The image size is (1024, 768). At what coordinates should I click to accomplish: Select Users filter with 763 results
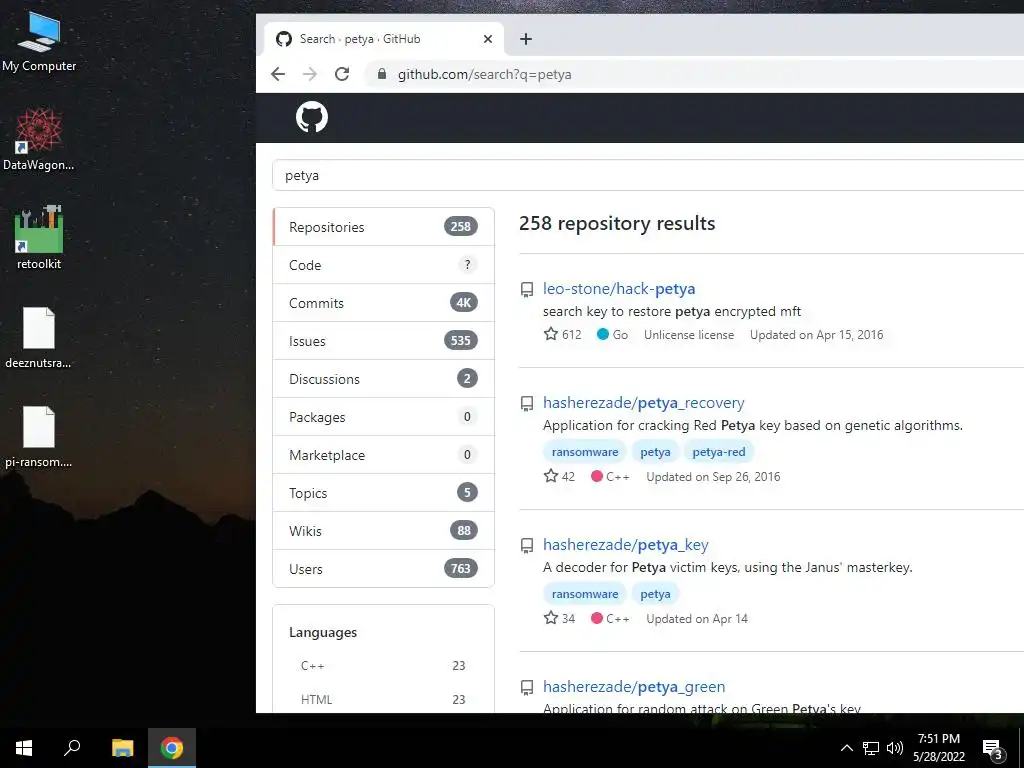click(383, 568)
